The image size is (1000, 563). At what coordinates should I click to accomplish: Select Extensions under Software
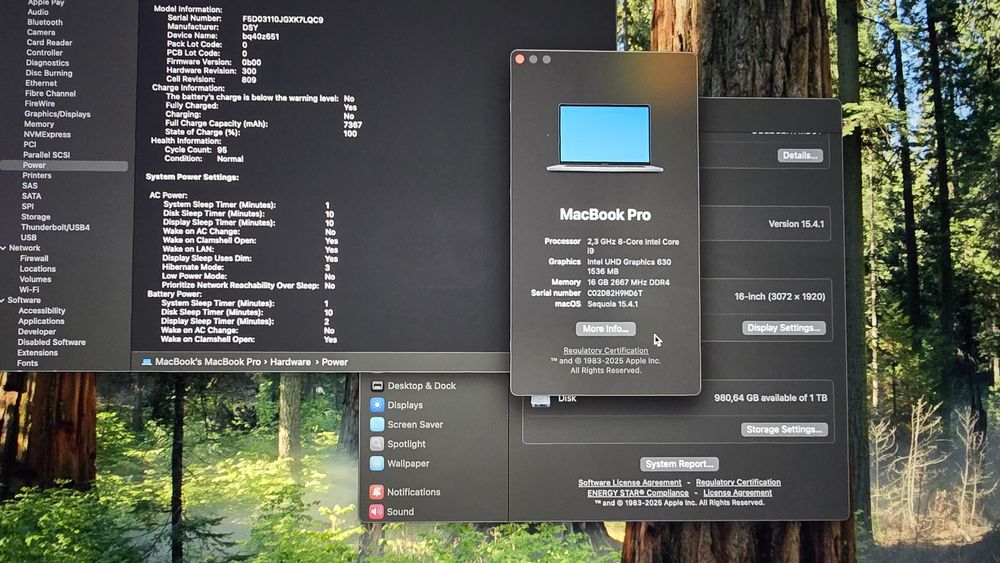38,353
